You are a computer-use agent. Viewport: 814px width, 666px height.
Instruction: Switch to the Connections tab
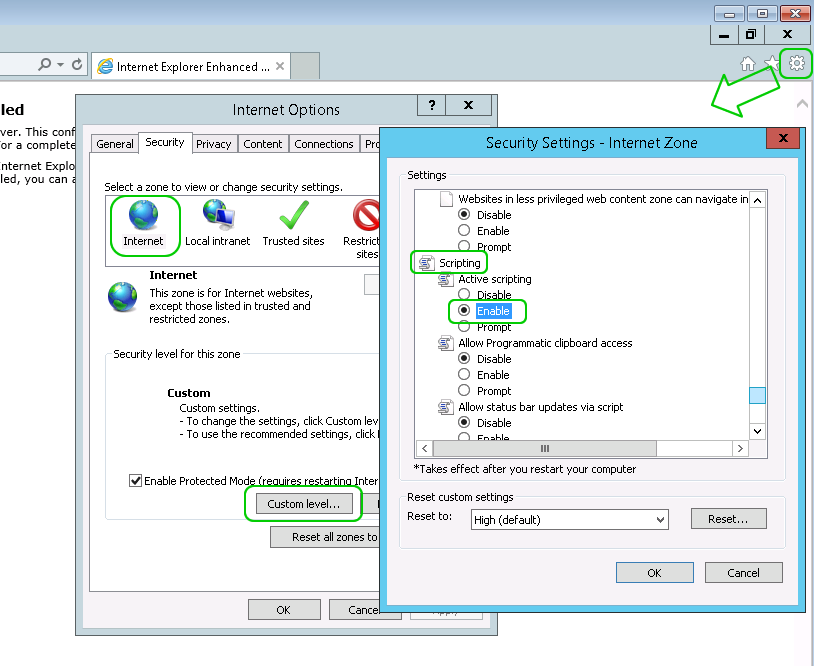(324, 144)
